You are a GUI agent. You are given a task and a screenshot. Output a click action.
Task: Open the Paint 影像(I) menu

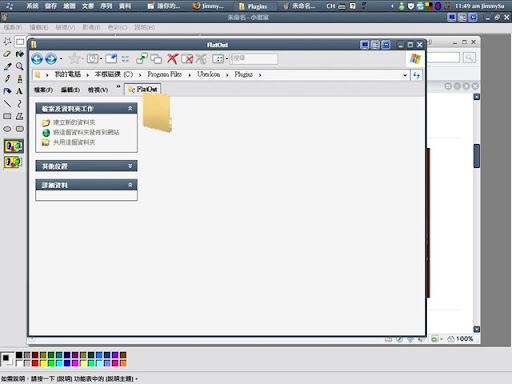pyautogui.click(x=91, y=27)
